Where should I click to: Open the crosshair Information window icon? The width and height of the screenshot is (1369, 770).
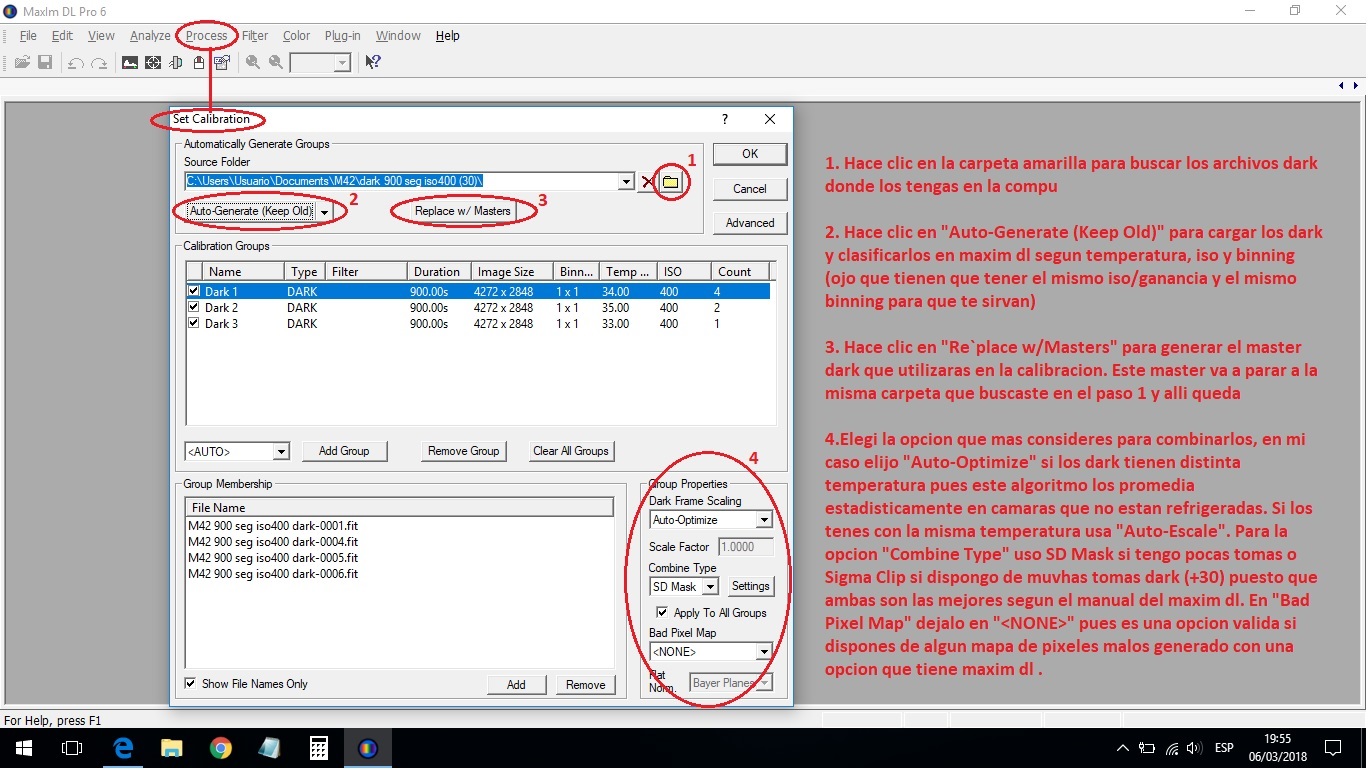pos(153,62)
